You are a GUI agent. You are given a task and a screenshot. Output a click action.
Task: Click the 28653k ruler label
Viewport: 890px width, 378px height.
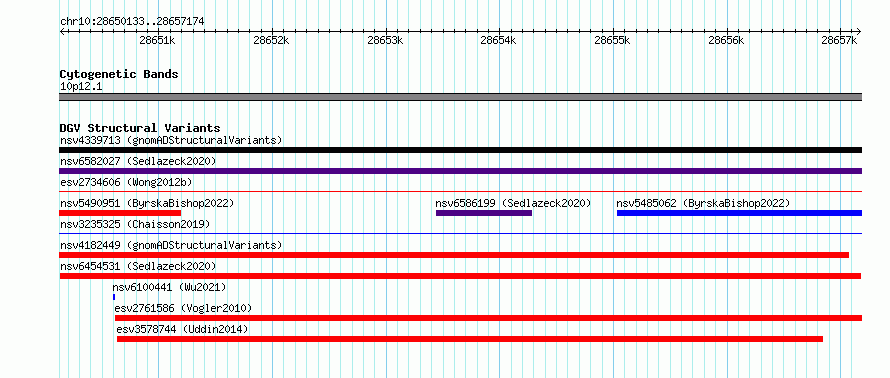[385, 41]
